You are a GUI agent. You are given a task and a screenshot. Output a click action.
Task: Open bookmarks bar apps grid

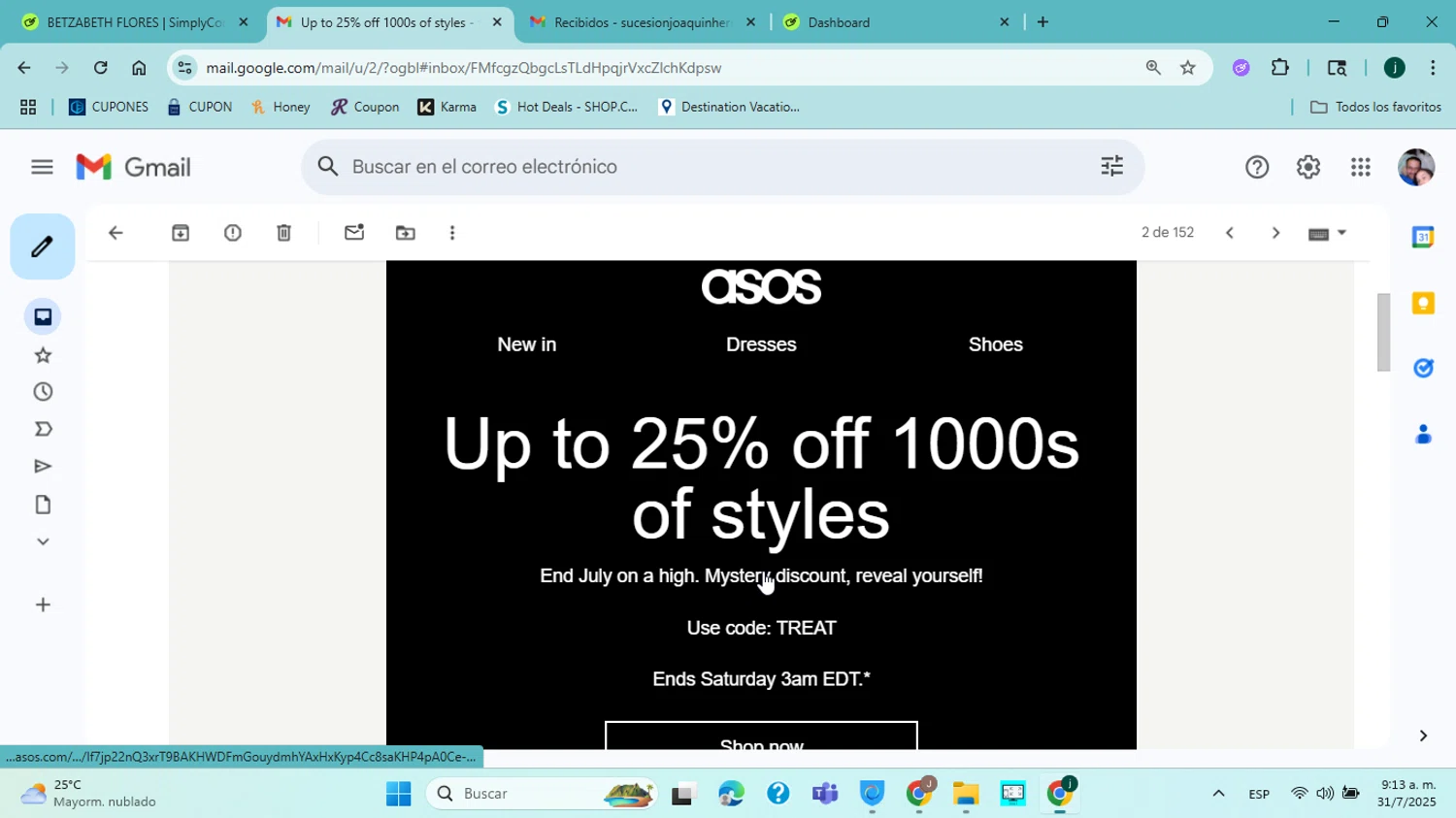tap(28, 107)
